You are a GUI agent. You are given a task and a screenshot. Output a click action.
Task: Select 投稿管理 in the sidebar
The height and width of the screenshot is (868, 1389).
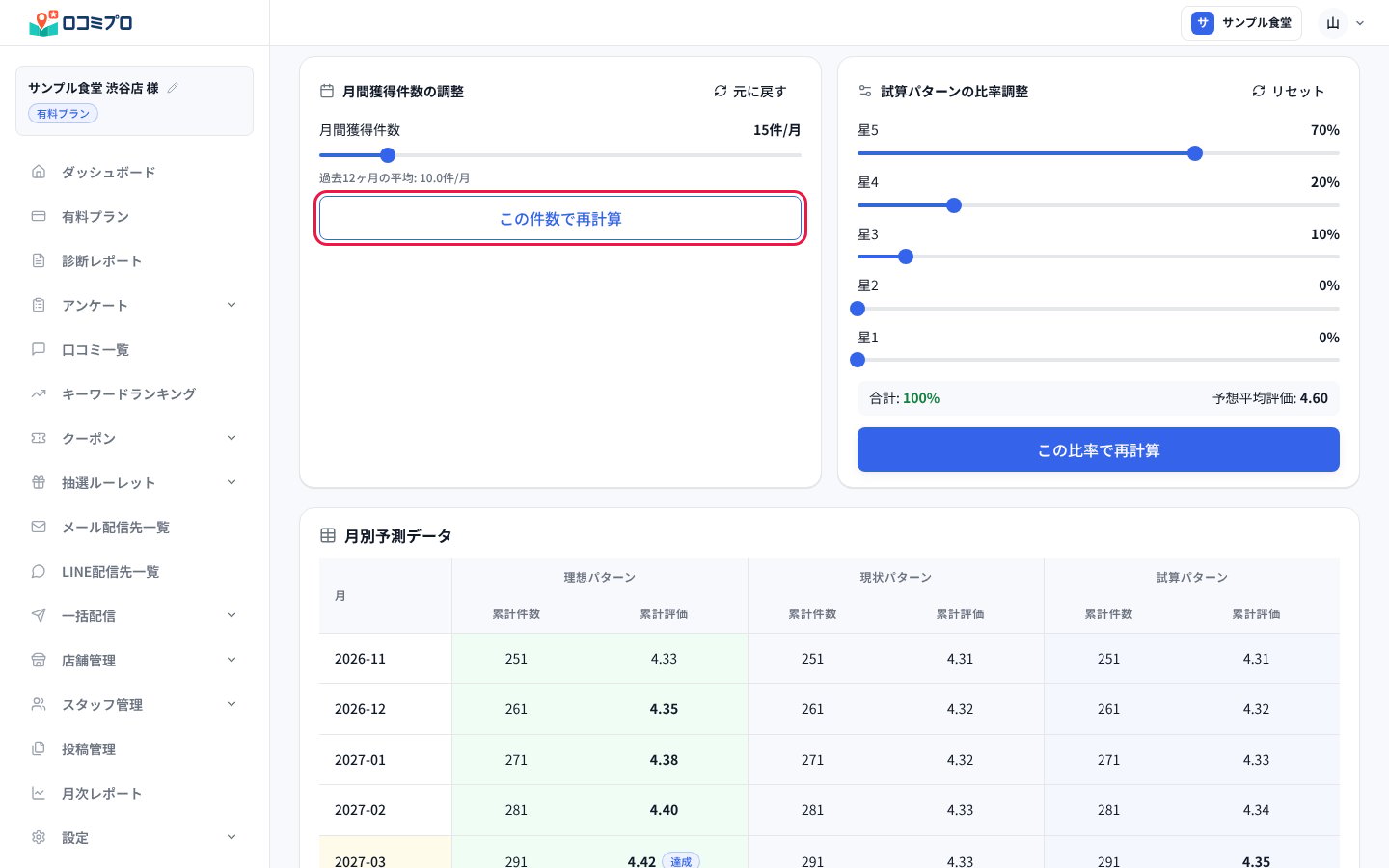click(x=134, y=748)
